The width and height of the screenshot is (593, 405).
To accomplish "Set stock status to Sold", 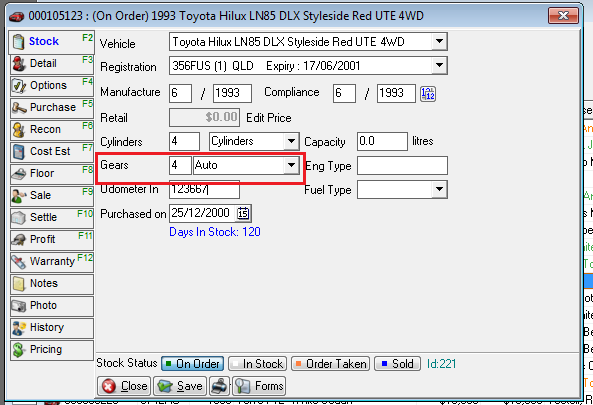I will [397, 364].
